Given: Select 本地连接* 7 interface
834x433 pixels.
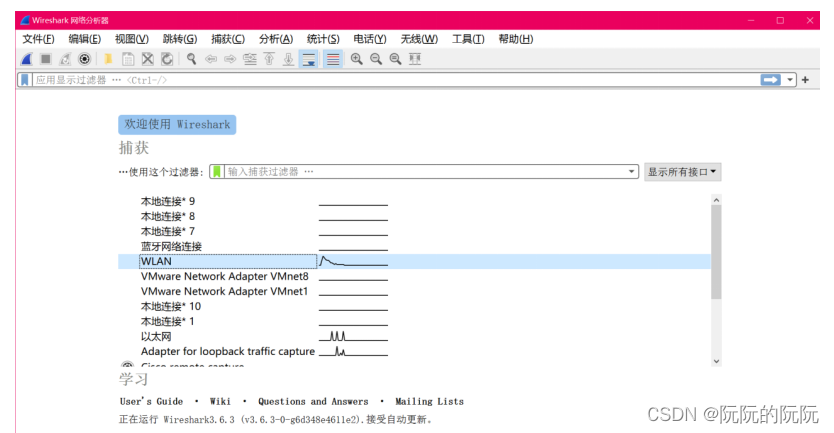Looking at the screenshot, I should [168, 231].
